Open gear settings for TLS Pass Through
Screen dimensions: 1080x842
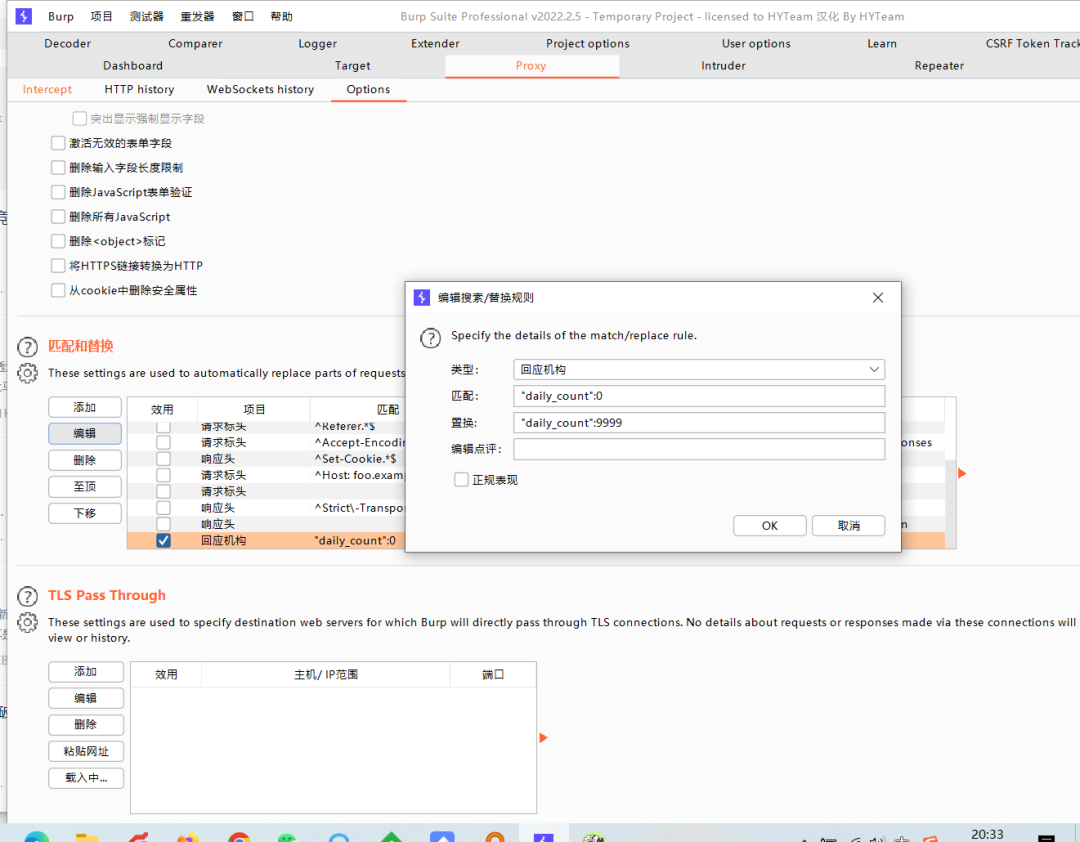coord(27,622)
